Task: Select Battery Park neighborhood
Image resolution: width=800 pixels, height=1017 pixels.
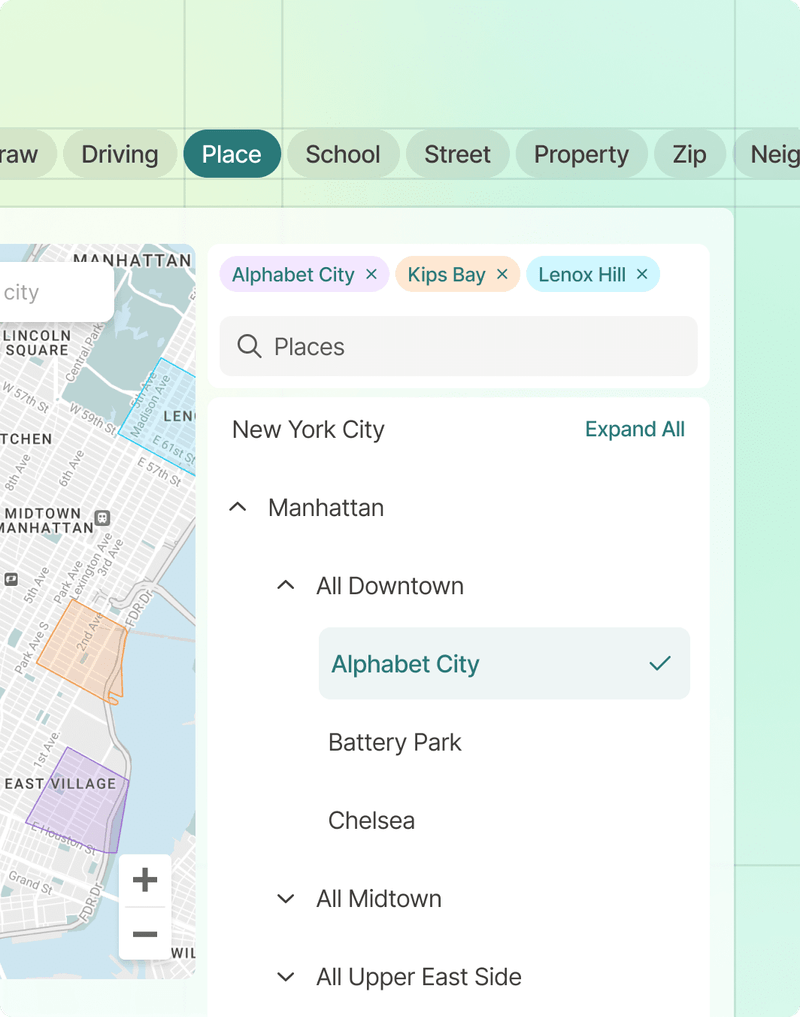Action: 395,742
